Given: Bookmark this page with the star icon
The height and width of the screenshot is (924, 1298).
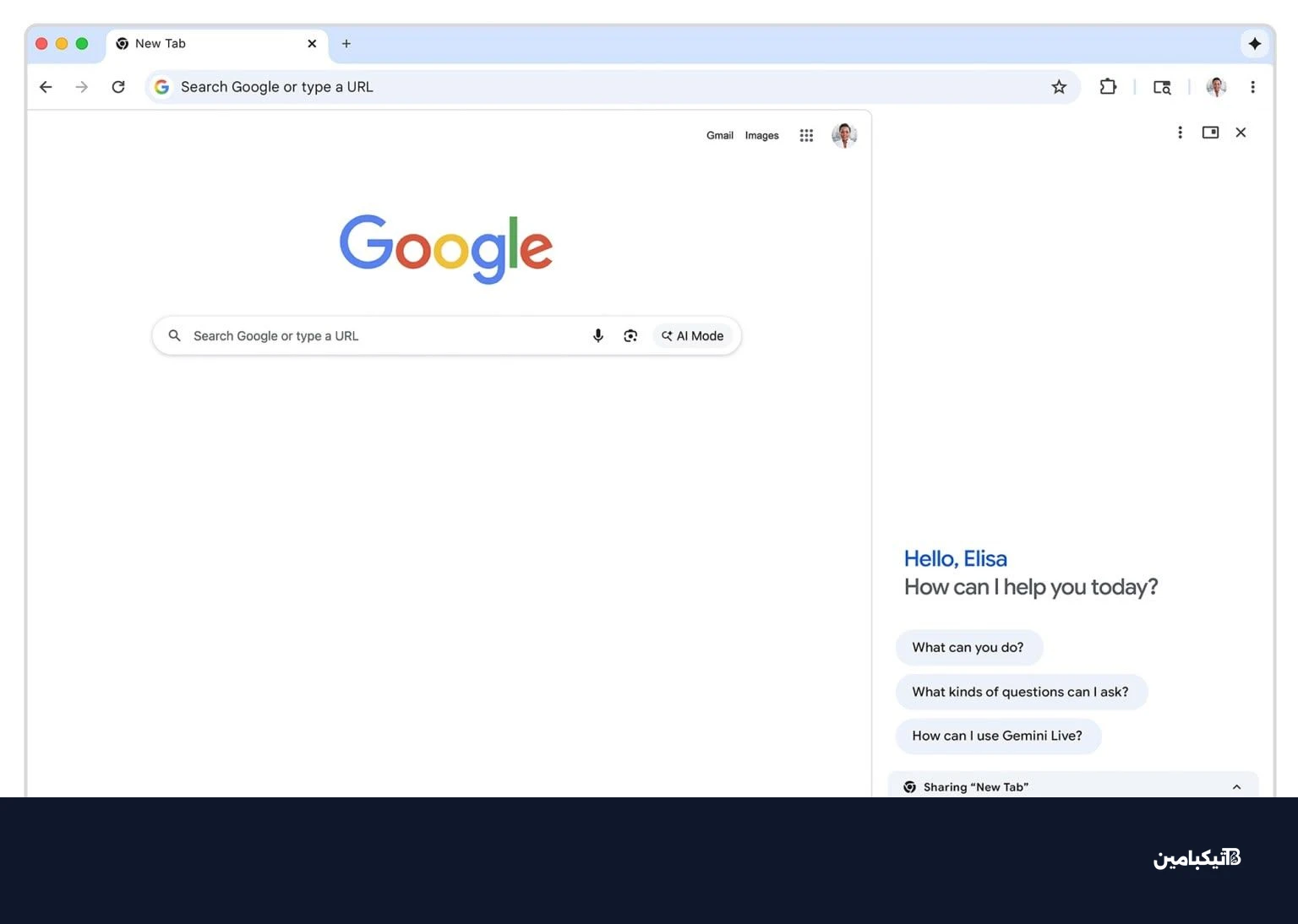Looking at the screenshot, I should [1059, 87].
